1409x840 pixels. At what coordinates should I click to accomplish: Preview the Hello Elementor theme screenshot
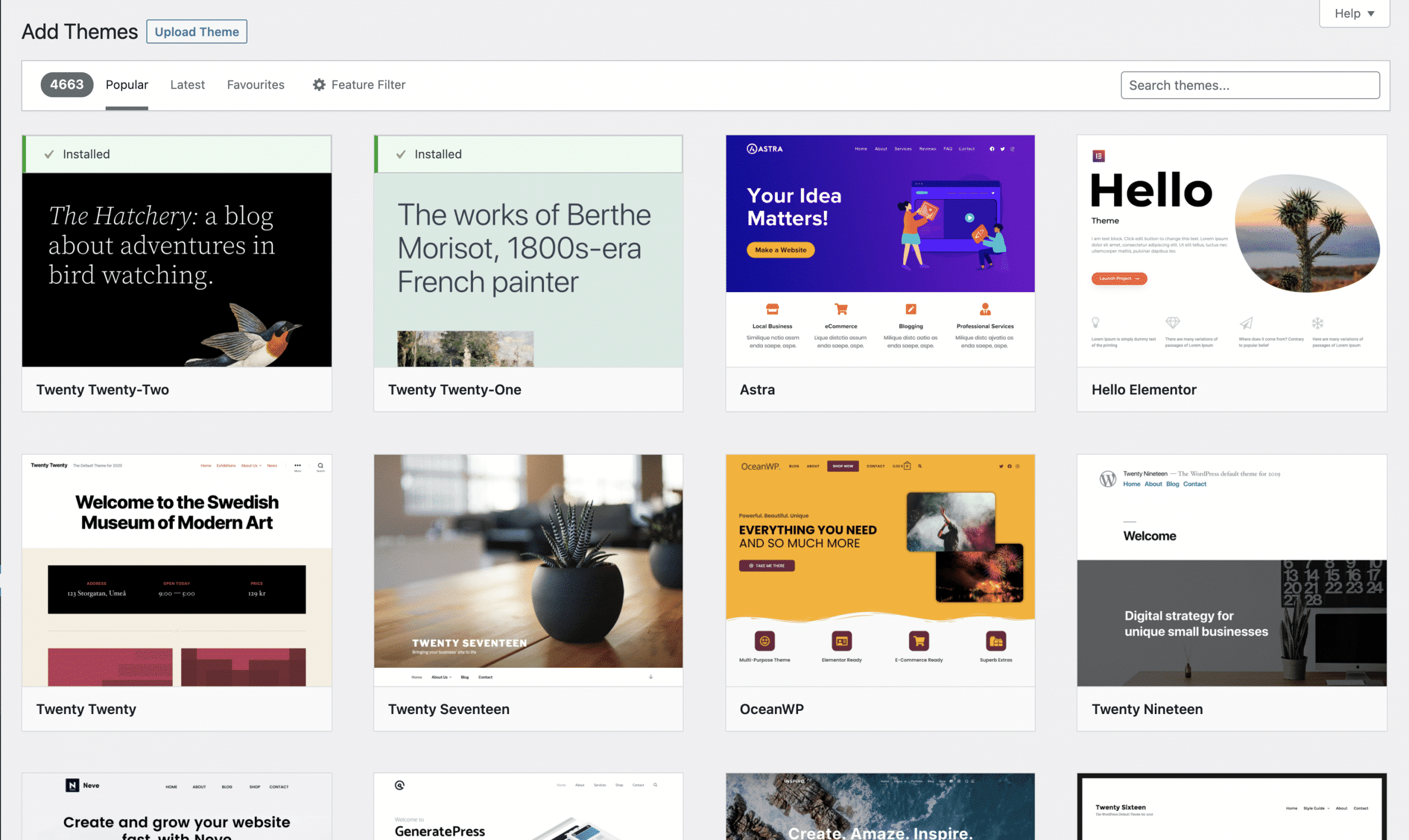point(1232,251)
